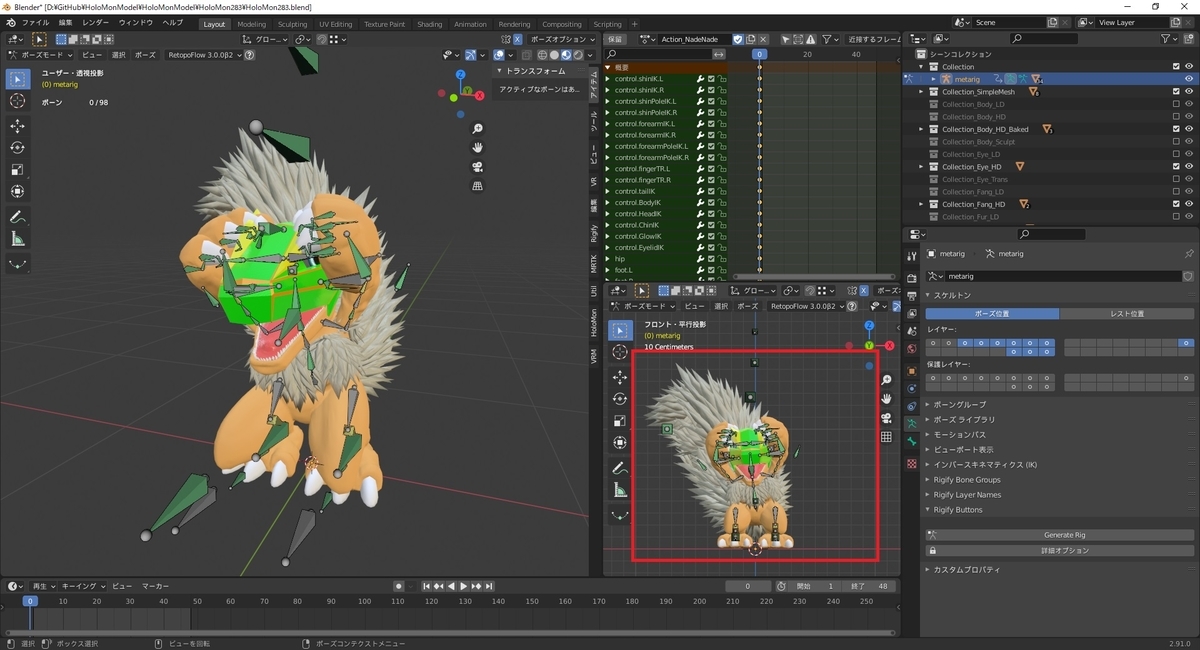Screen dimensions: 1200x650
Task: Expand metarig object in outliner
Action: (934, 79)
